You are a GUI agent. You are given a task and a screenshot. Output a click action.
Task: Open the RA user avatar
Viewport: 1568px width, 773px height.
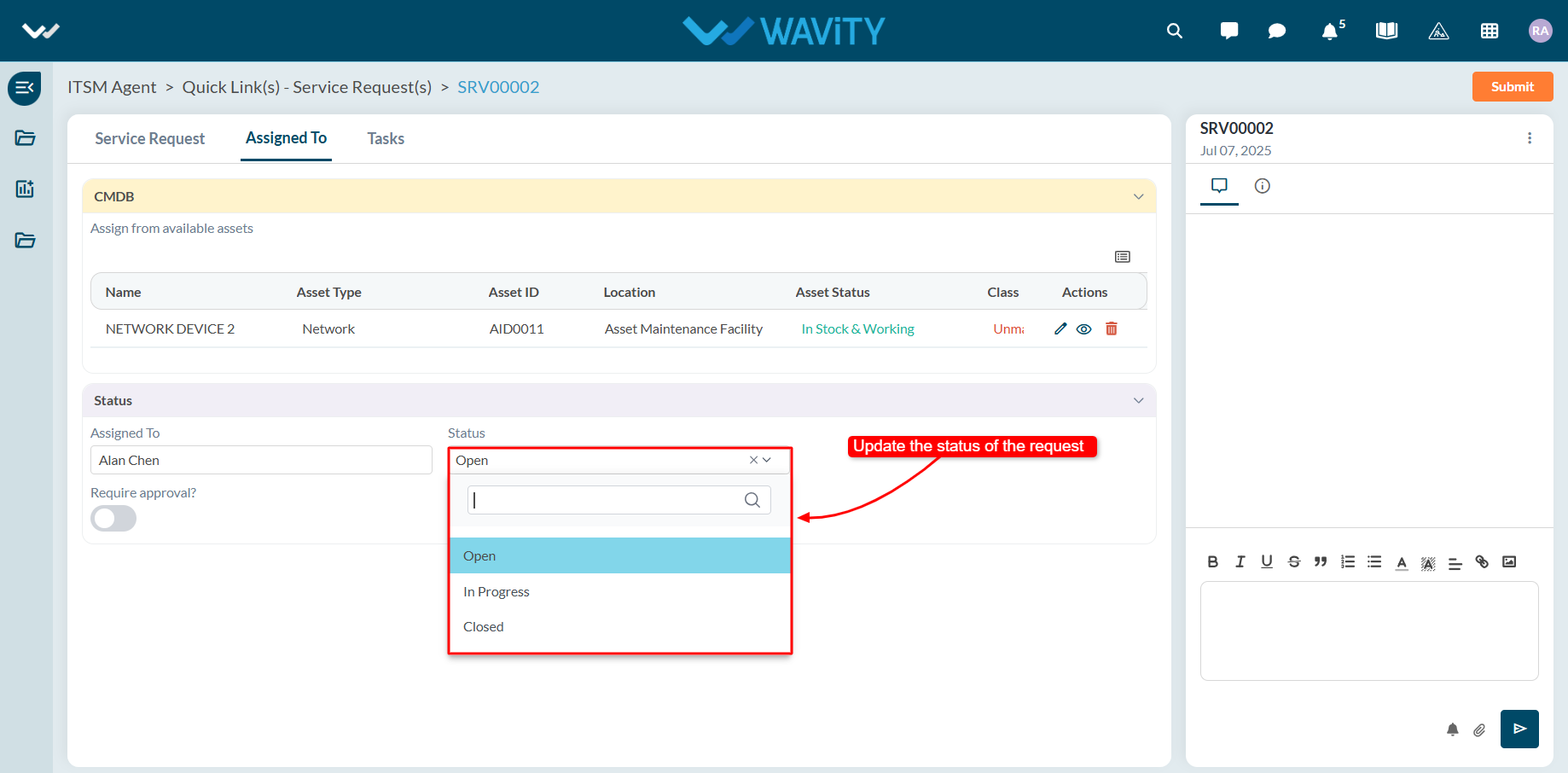coord(1540,31)
